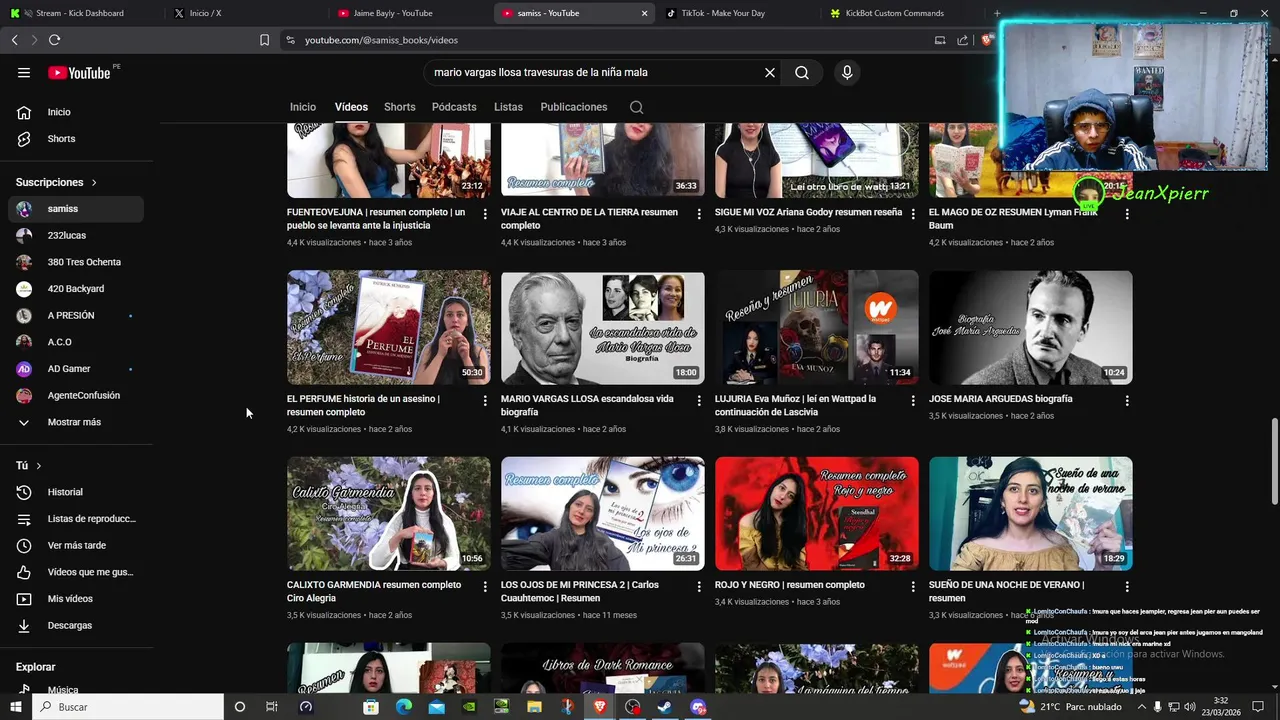Open EL PERFUME video thumbnail
The height and width of the screenshot is (720, 1280).
(389, 327)
